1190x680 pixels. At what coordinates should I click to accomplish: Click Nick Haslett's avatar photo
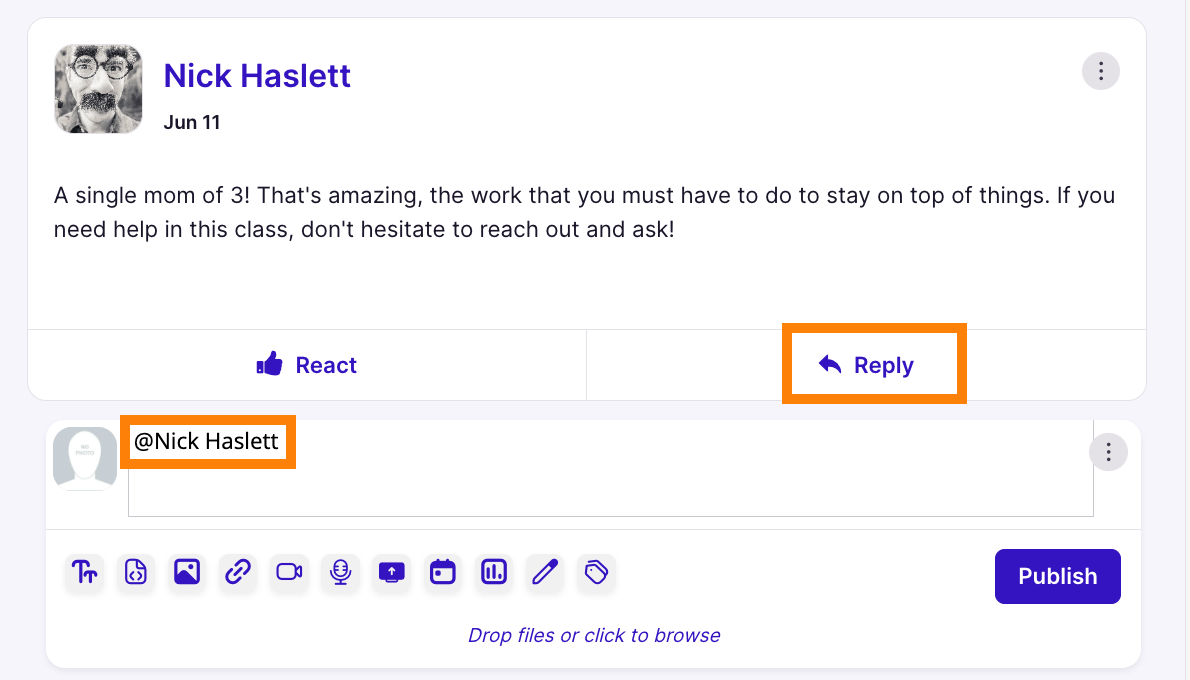98,89
